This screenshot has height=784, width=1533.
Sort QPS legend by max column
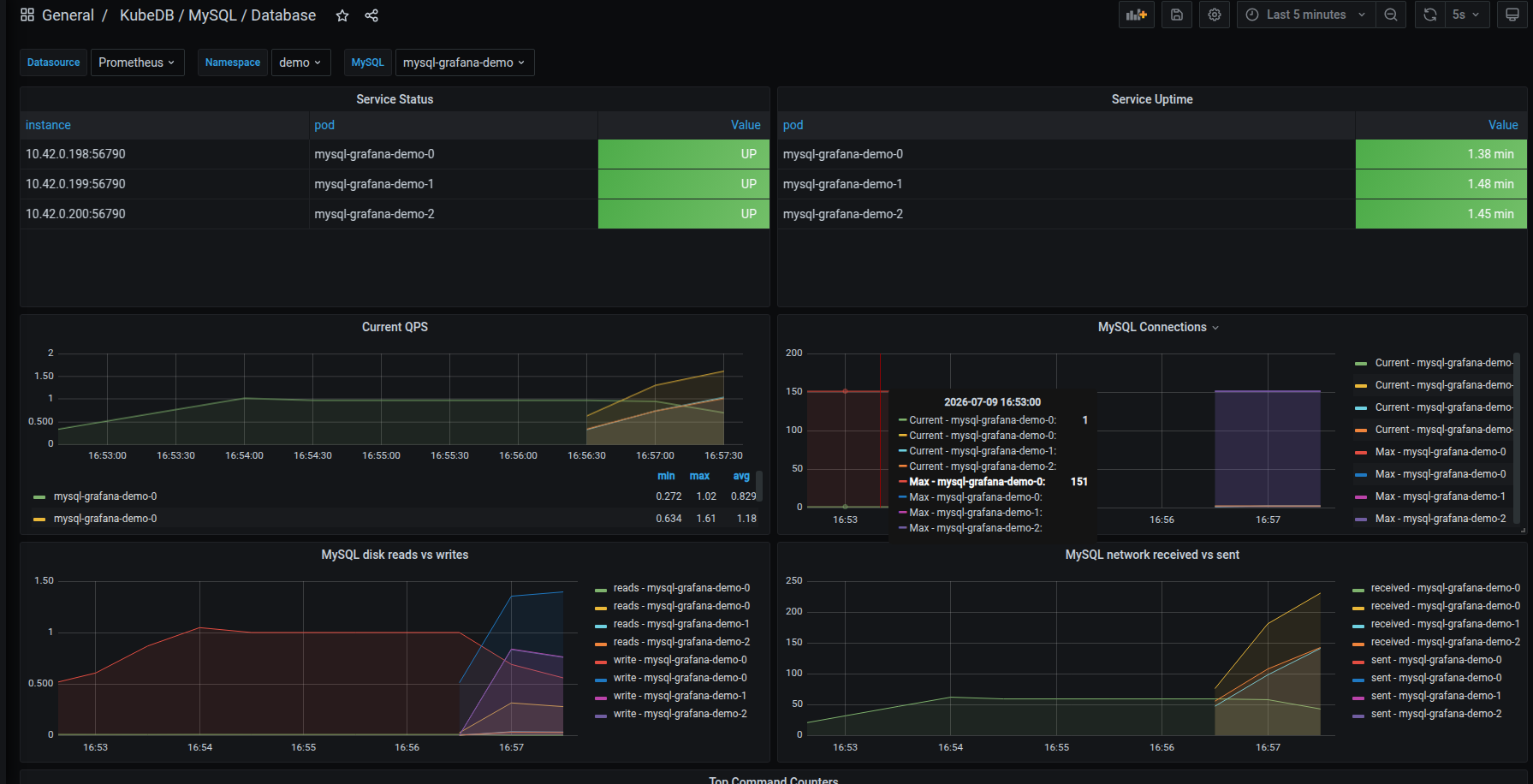point(699,476)
